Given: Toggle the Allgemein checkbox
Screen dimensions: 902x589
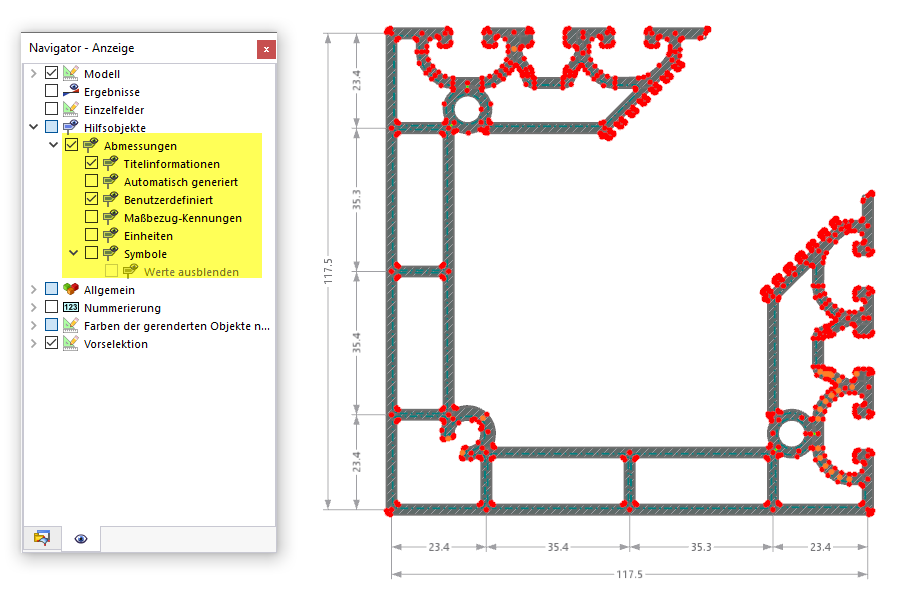Looking at the screenshot, I should tap(51, 289).
